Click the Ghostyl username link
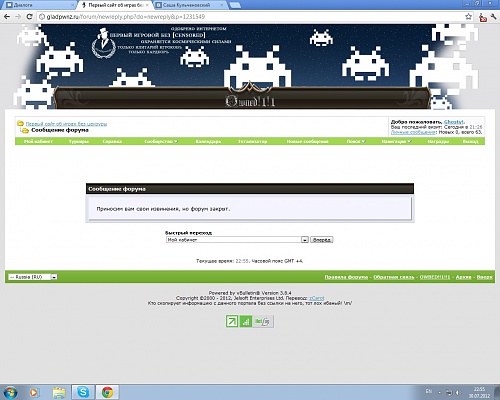The width and height of the screenshot is (500, 400). 454,122
